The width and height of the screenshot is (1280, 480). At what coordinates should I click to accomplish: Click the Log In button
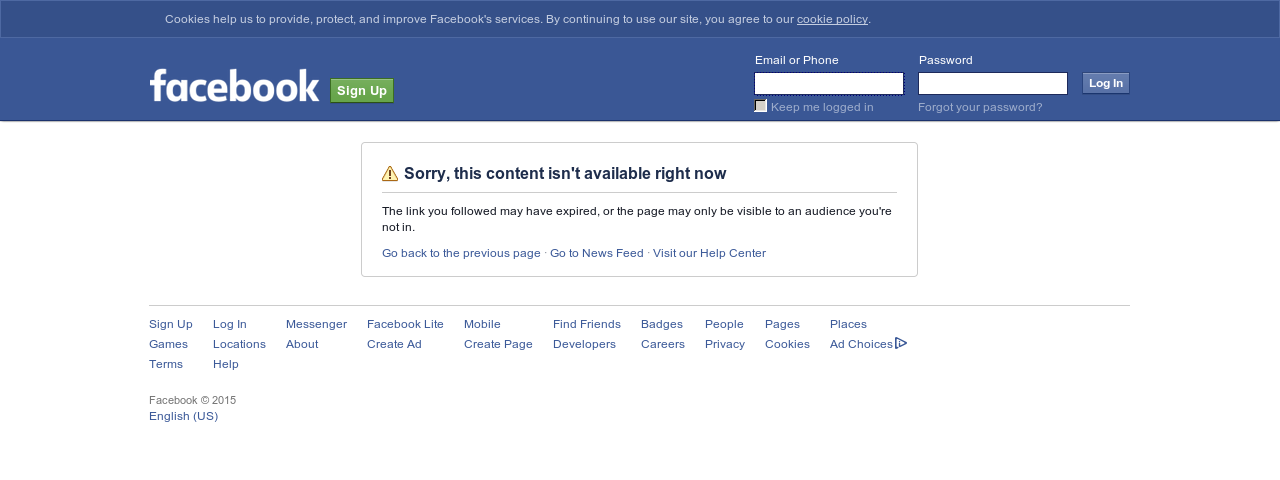tap(1106, 83)
